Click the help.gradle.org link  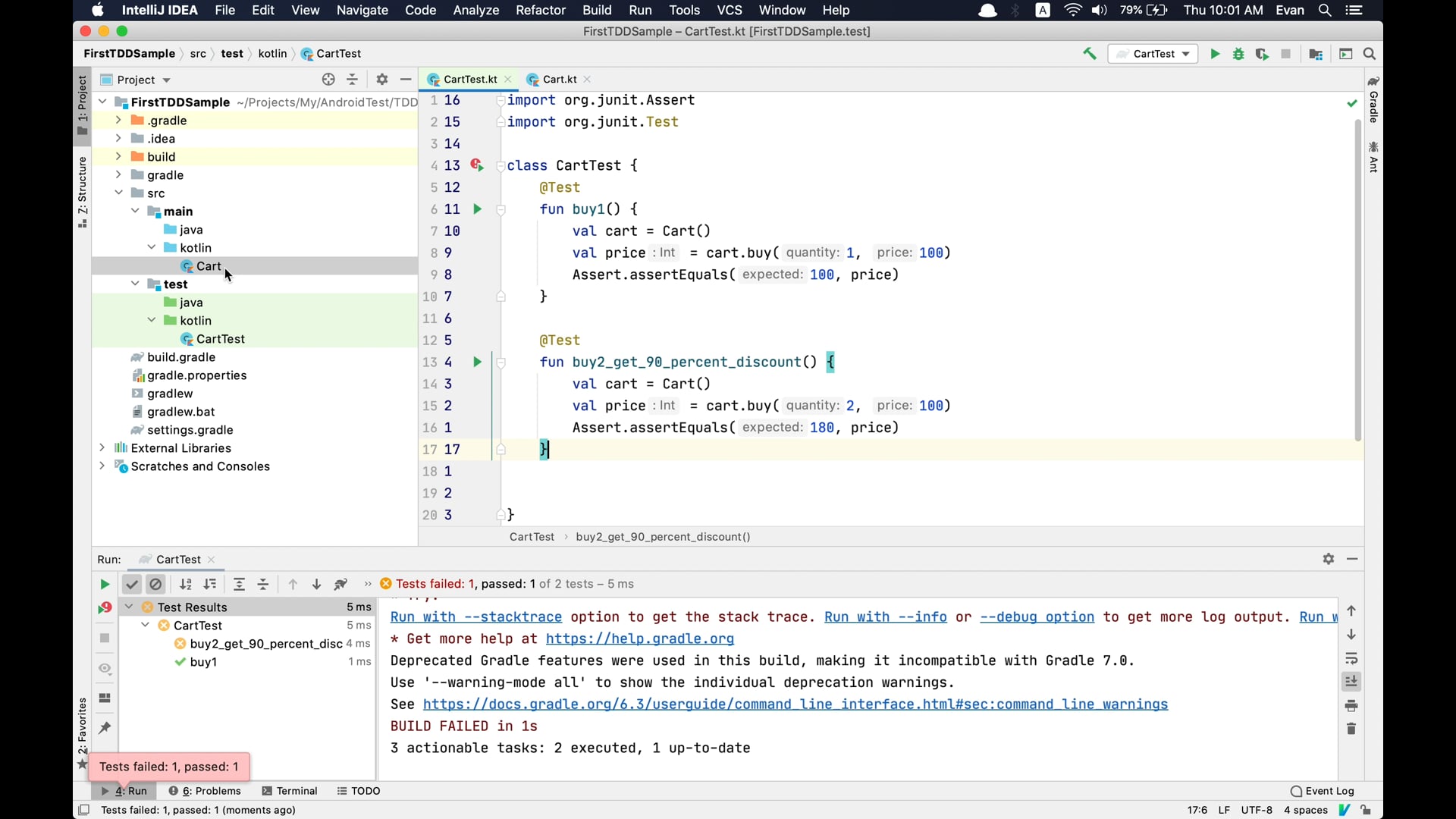(x=639, y=639)
